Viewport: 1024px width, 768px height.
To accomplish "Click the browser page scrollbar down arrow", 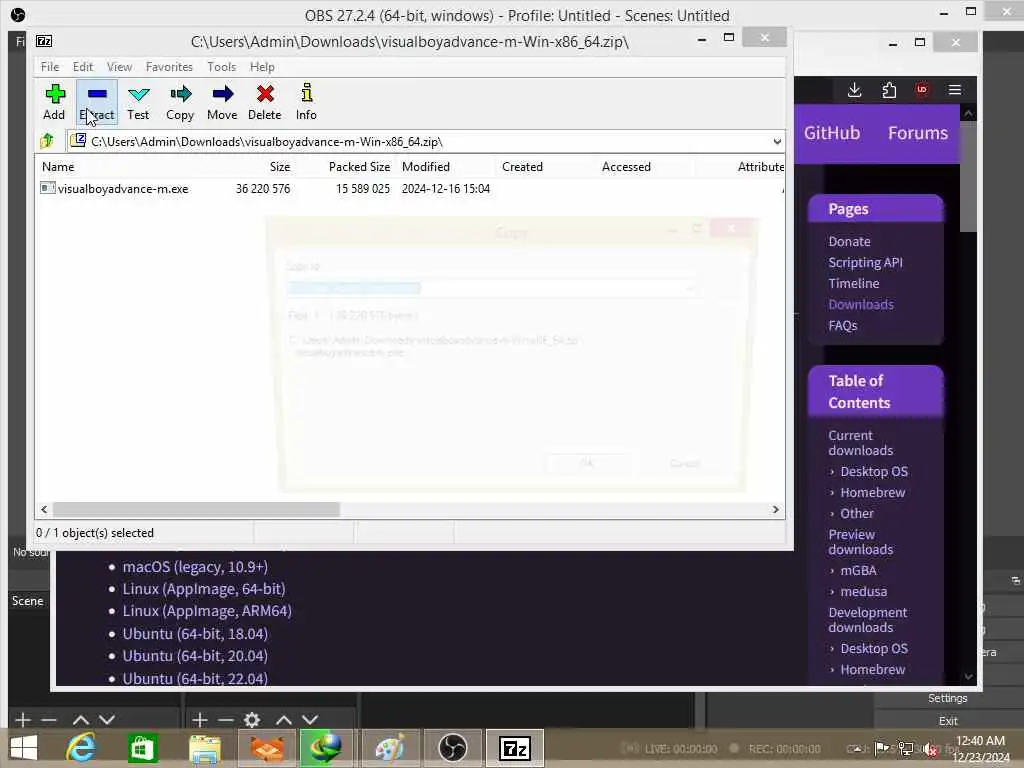I will [x=968, y=677].
